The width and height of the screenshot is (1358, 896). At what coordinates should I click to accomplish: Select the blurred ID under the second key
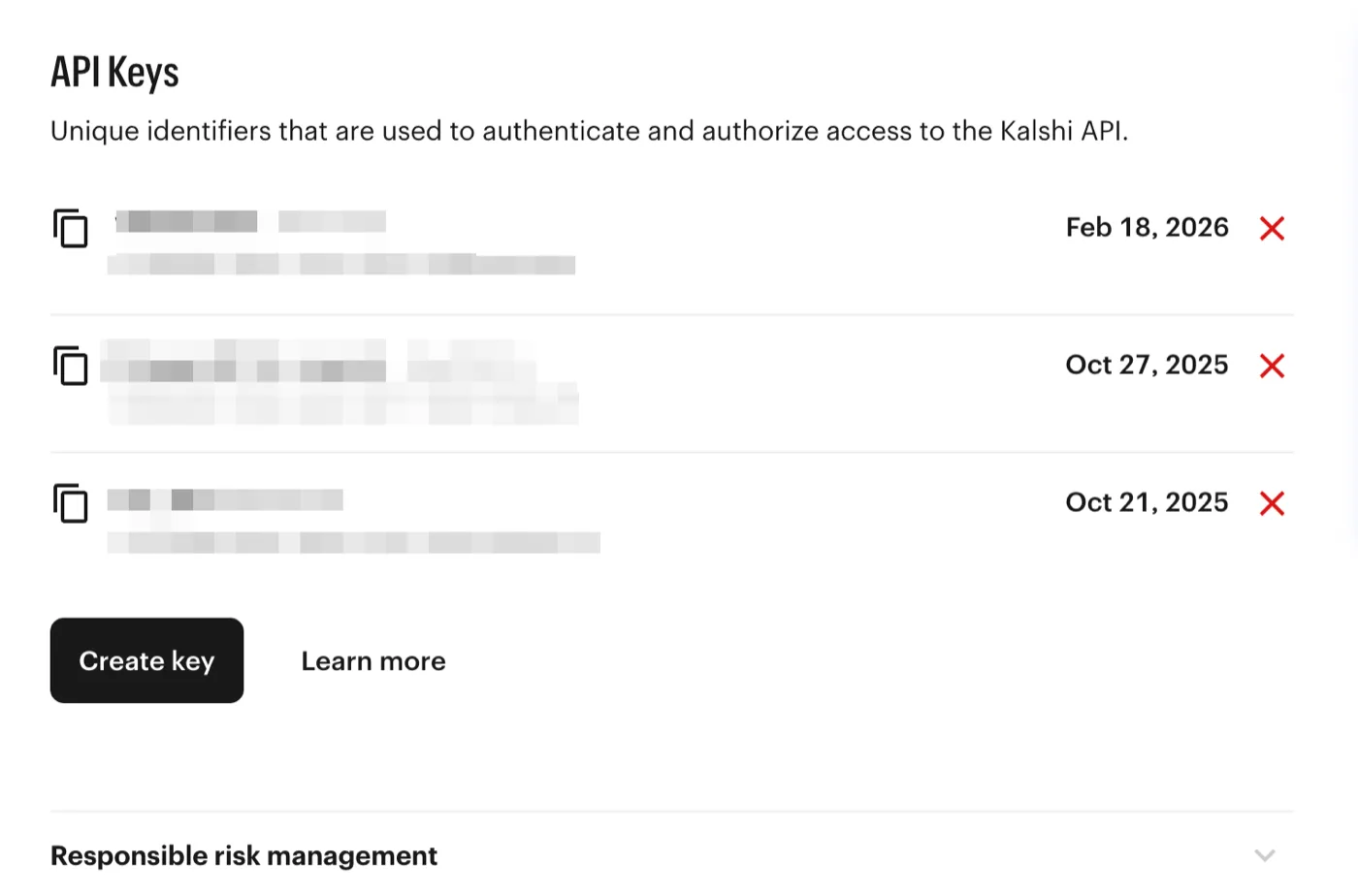[343, 404]
